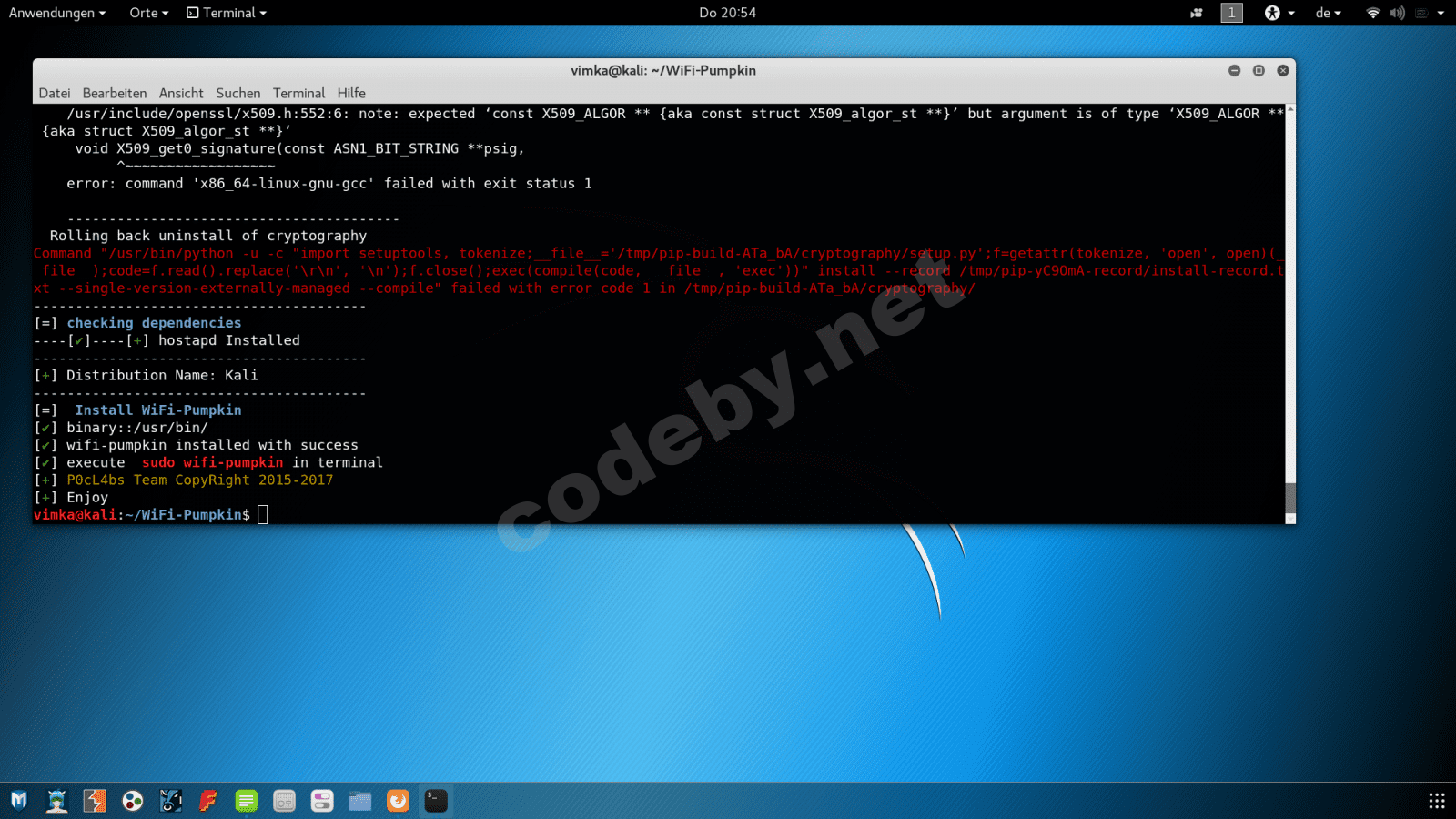Switch to the Terminal icon in the dock
Image resolution: width=1456 pixels, height=819 pixels.
point(436,801)
